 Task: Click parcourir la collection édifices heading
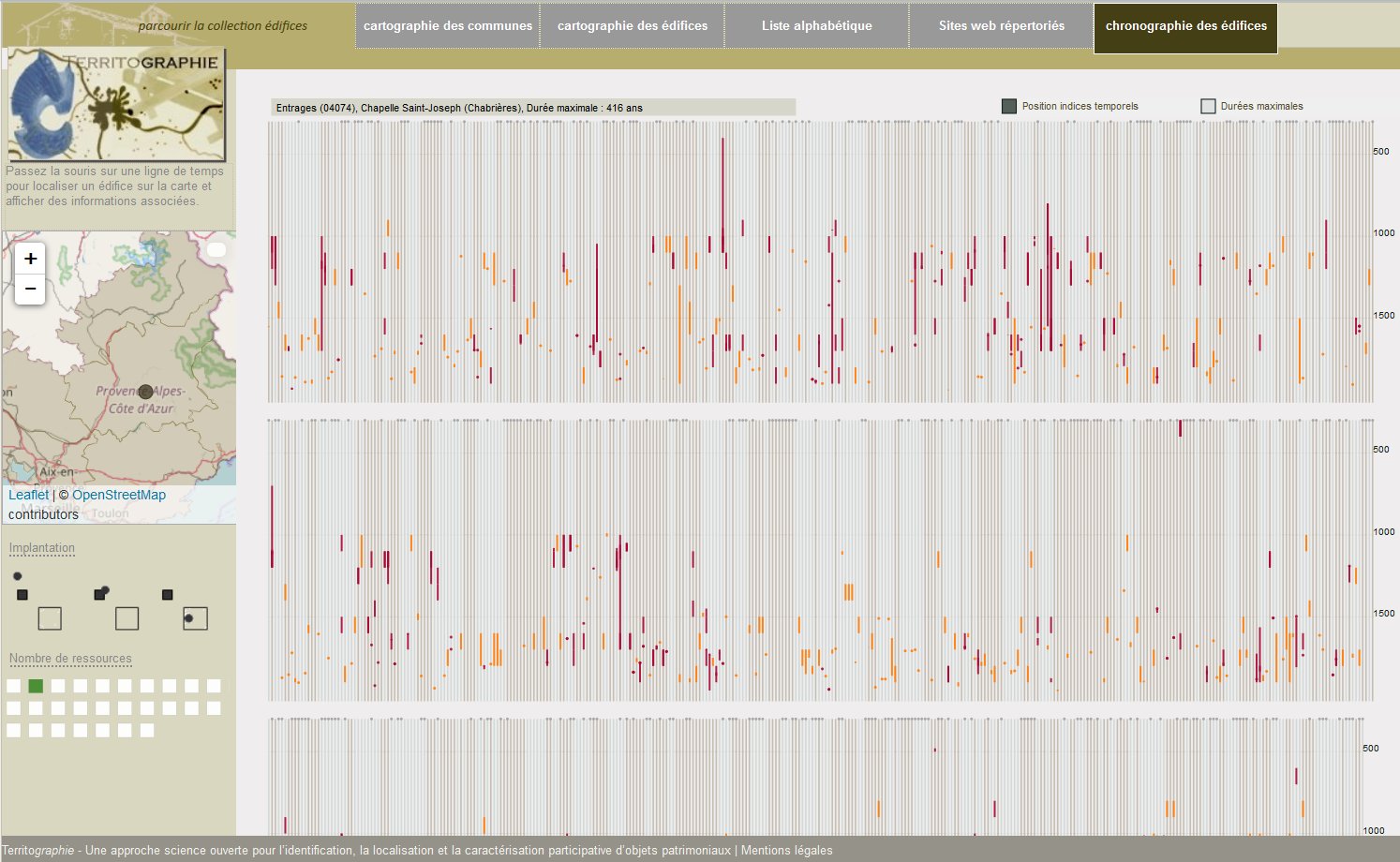pyautogui.click(x=222, y=26)
